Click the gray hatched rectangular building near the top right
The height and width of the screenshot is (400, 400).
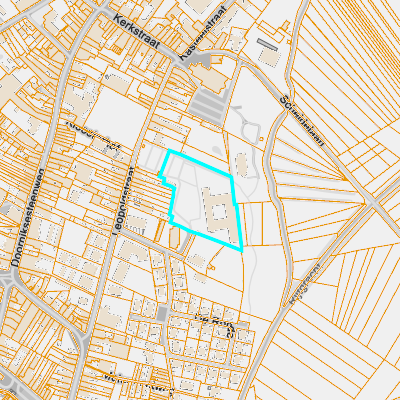point(268,45)
